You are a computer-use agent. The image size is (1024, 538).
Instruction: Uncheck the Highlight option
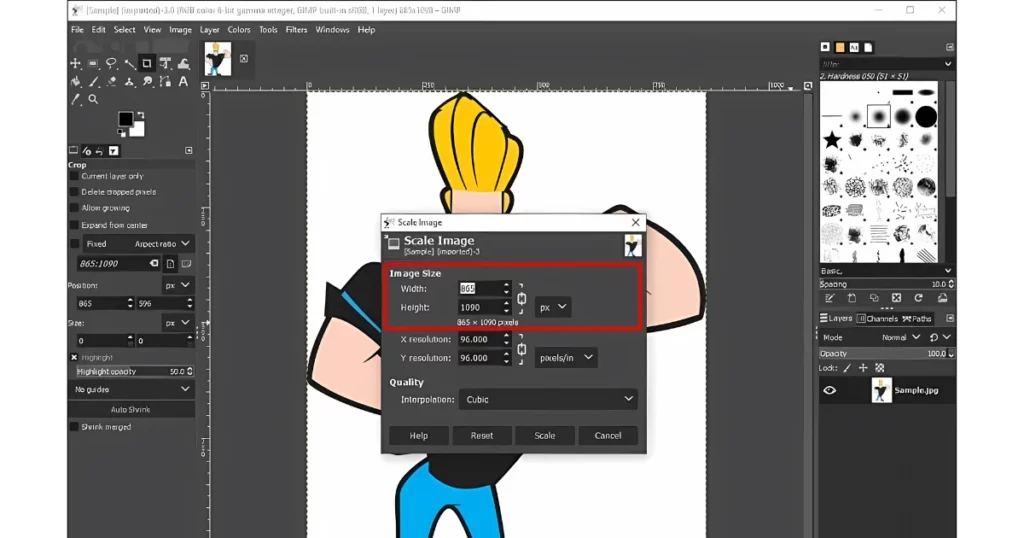click(74, 358)
